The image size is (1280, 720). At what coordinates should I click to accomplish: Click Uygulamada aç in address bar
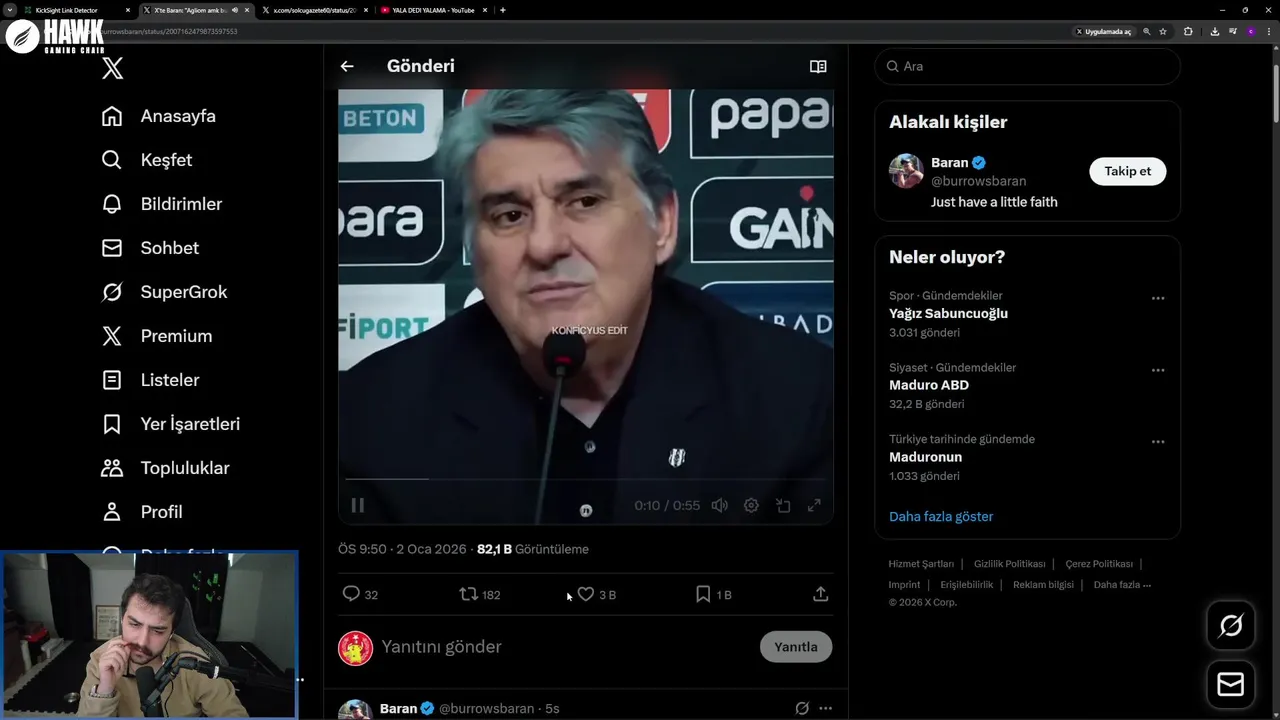click(x=1103, y=31)
